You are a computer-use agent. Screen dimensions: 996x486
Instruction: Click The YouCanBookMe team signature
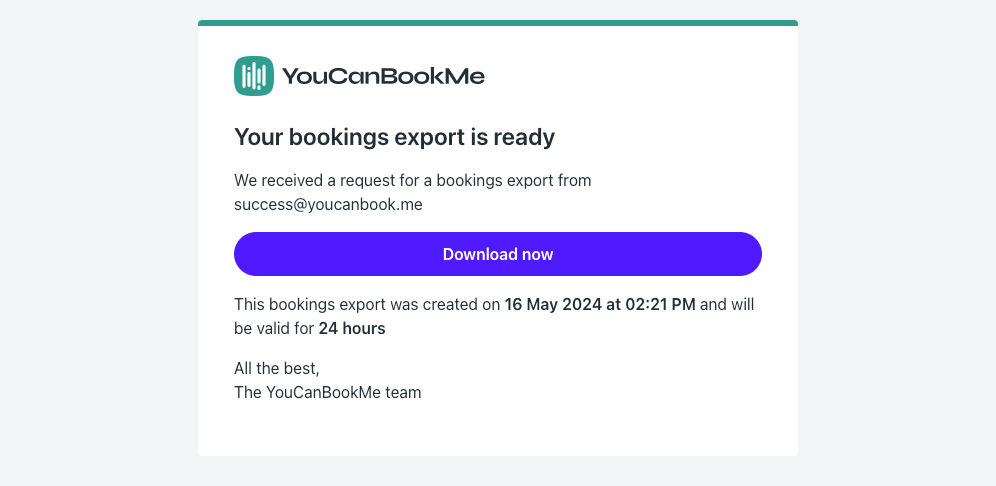click(x=328, y=393)
